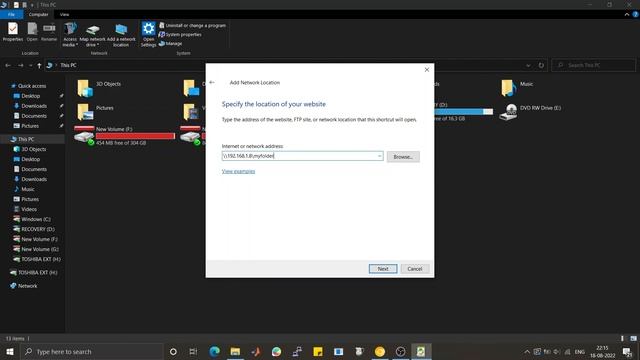Select Windows (C:) in sidebar
640x360 pixels.
click(x=36, y=219)
